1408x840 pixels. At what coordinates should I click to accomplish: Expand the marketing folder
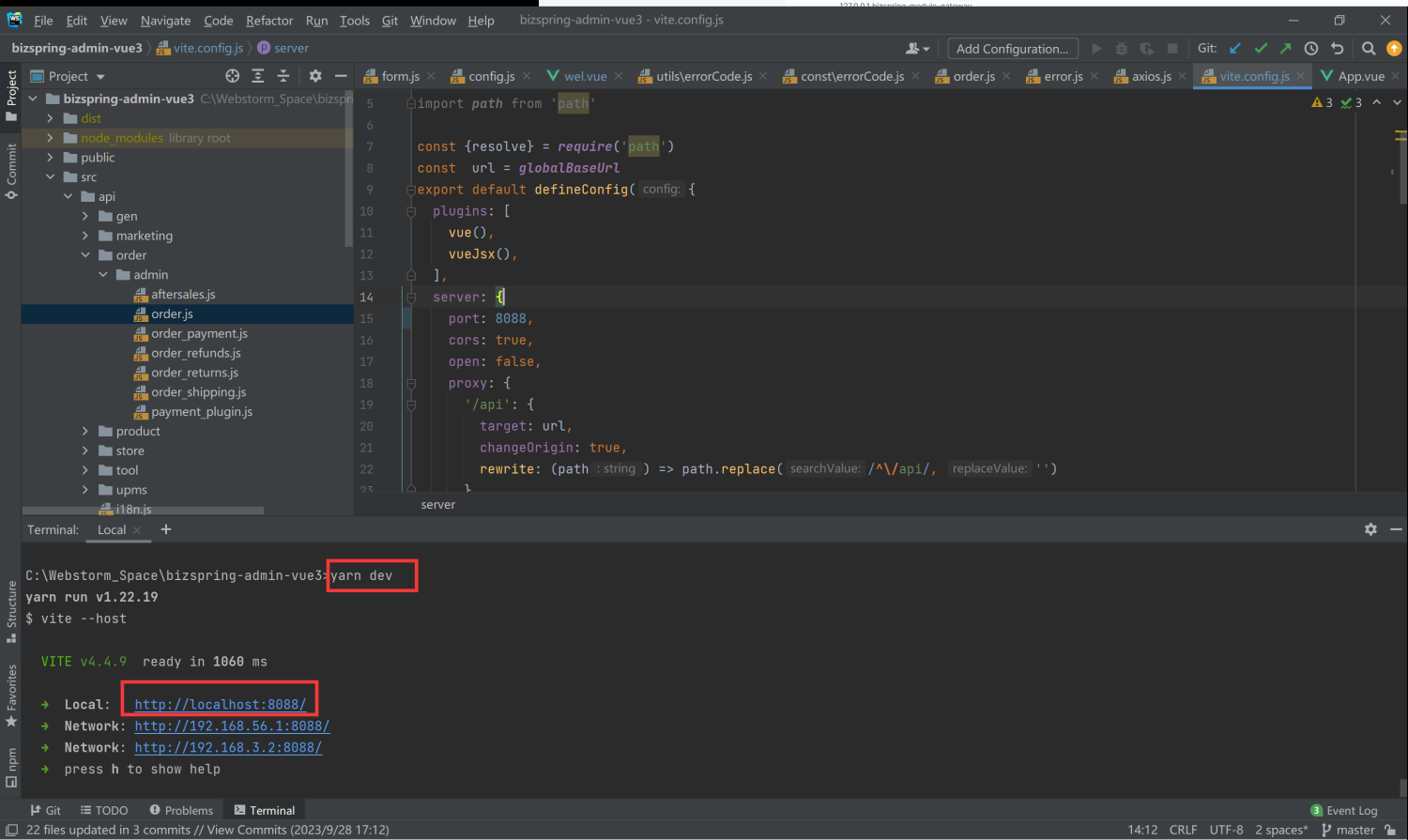point(85,236)
